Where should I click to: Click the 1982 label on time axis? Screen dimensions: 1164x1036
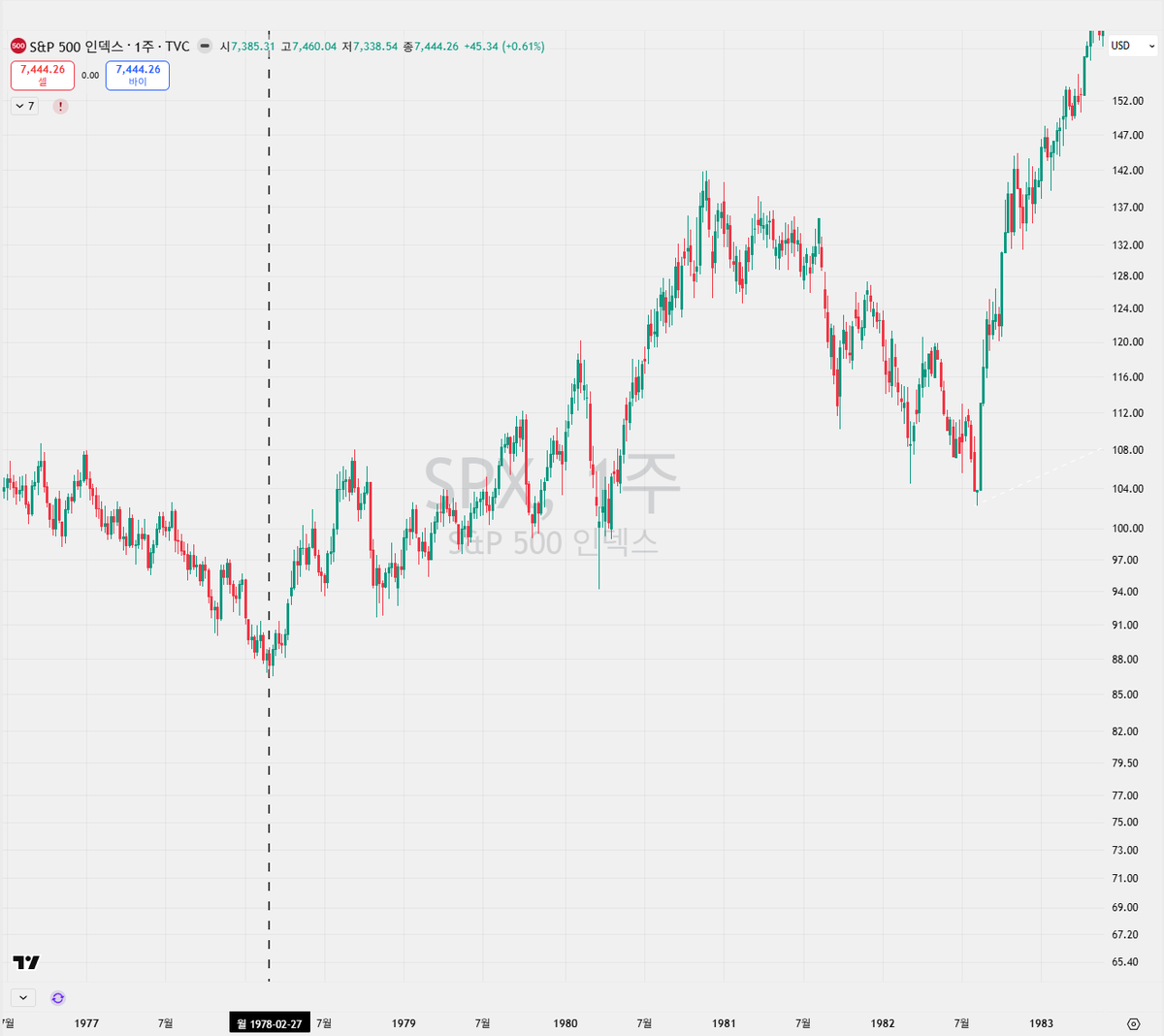883,1023
